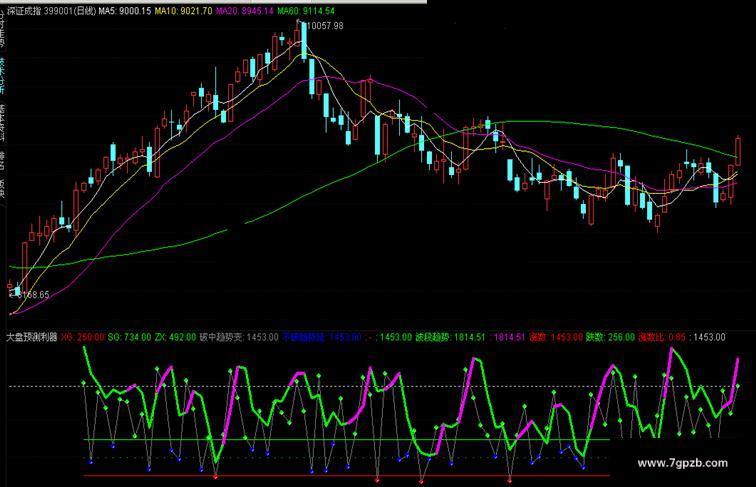Click the 大盘预测利器 indicator name
The height and width of the screenshot is (487, 756).
[32, 337]
